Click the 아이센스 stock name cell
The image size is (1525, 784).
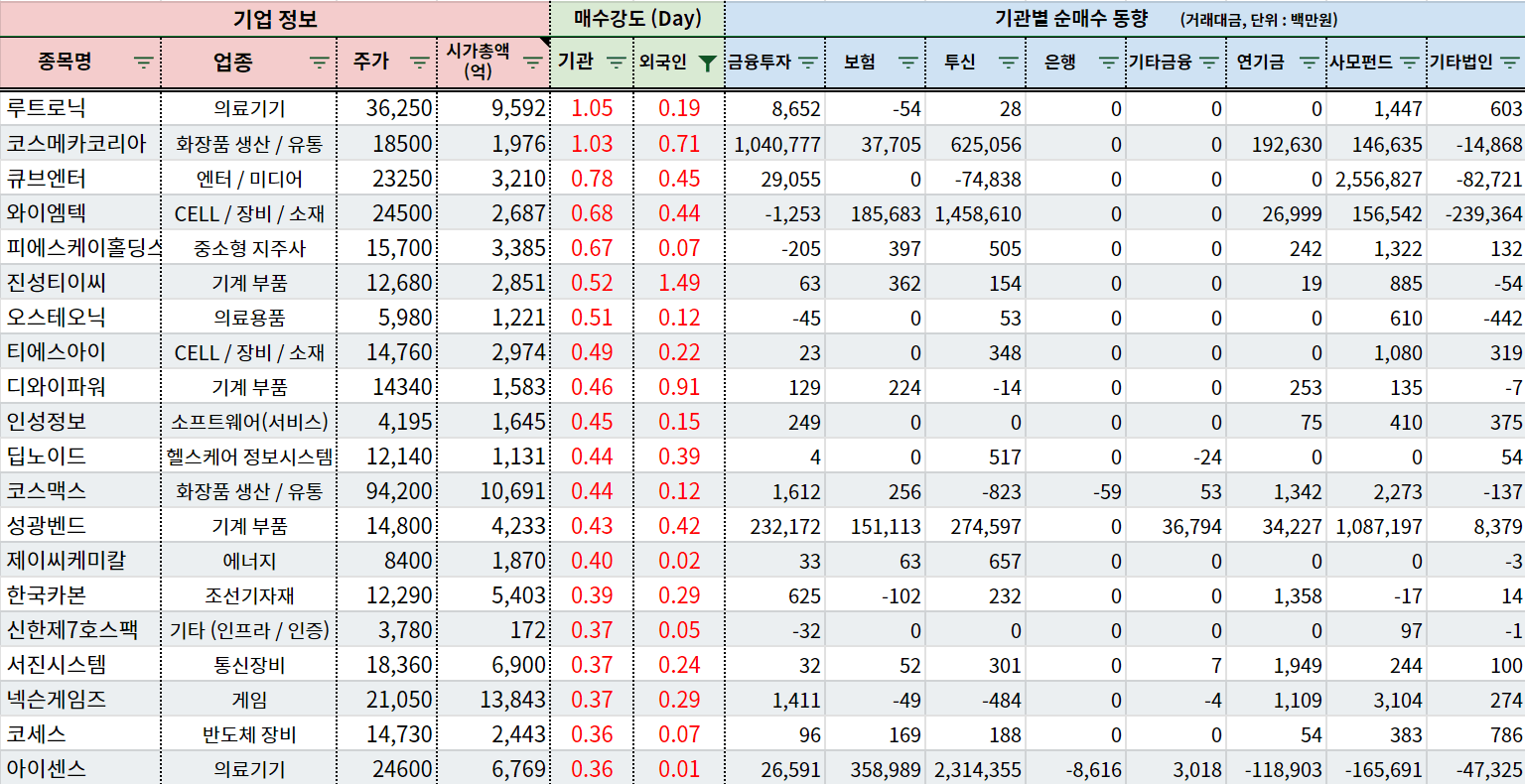point(80,768)
